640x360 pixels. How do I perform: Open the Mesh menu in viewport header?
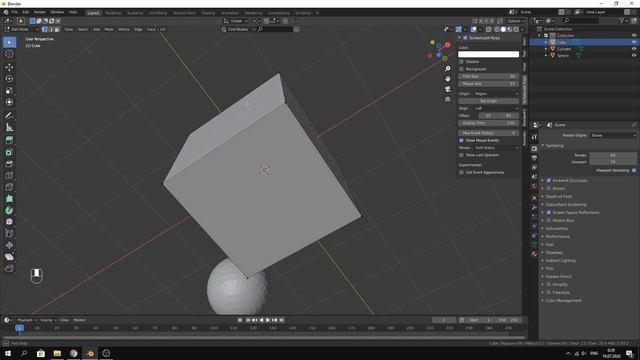tap(109, 29)
